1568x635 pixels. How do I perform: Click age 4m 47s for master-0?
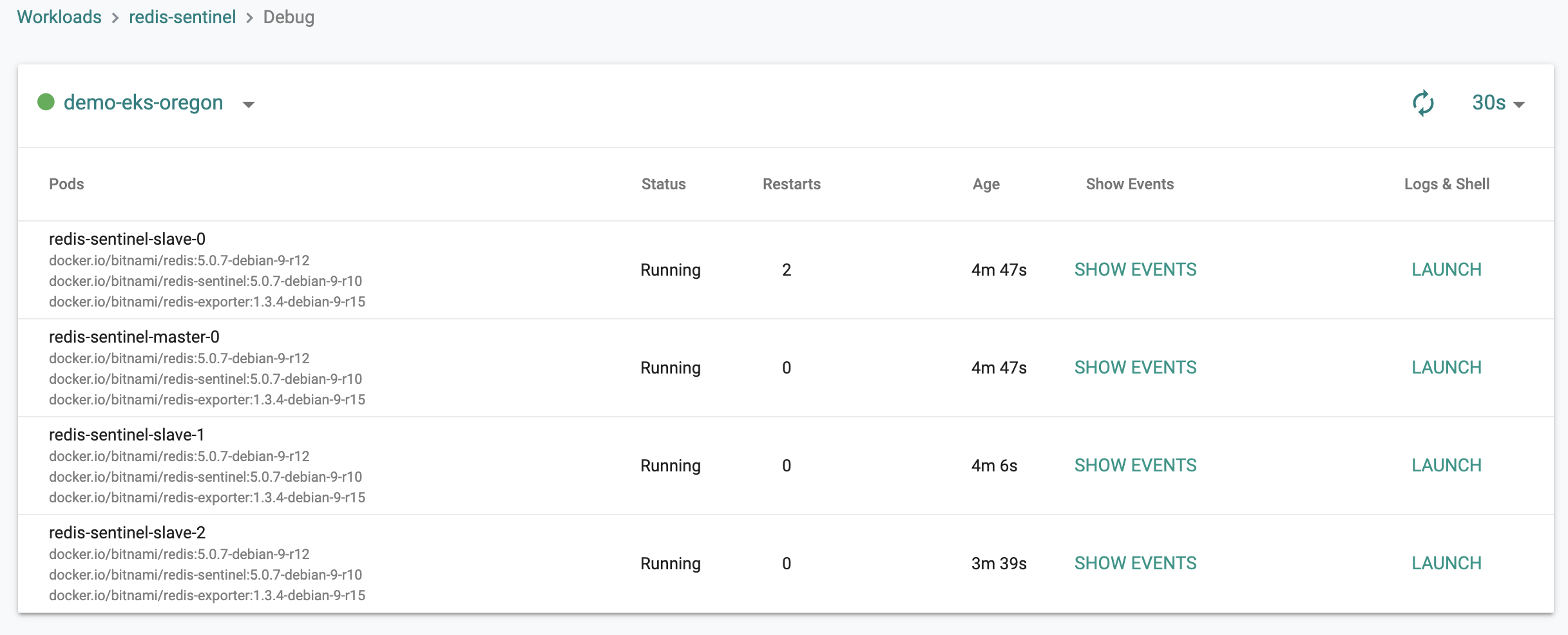(999, 368)
